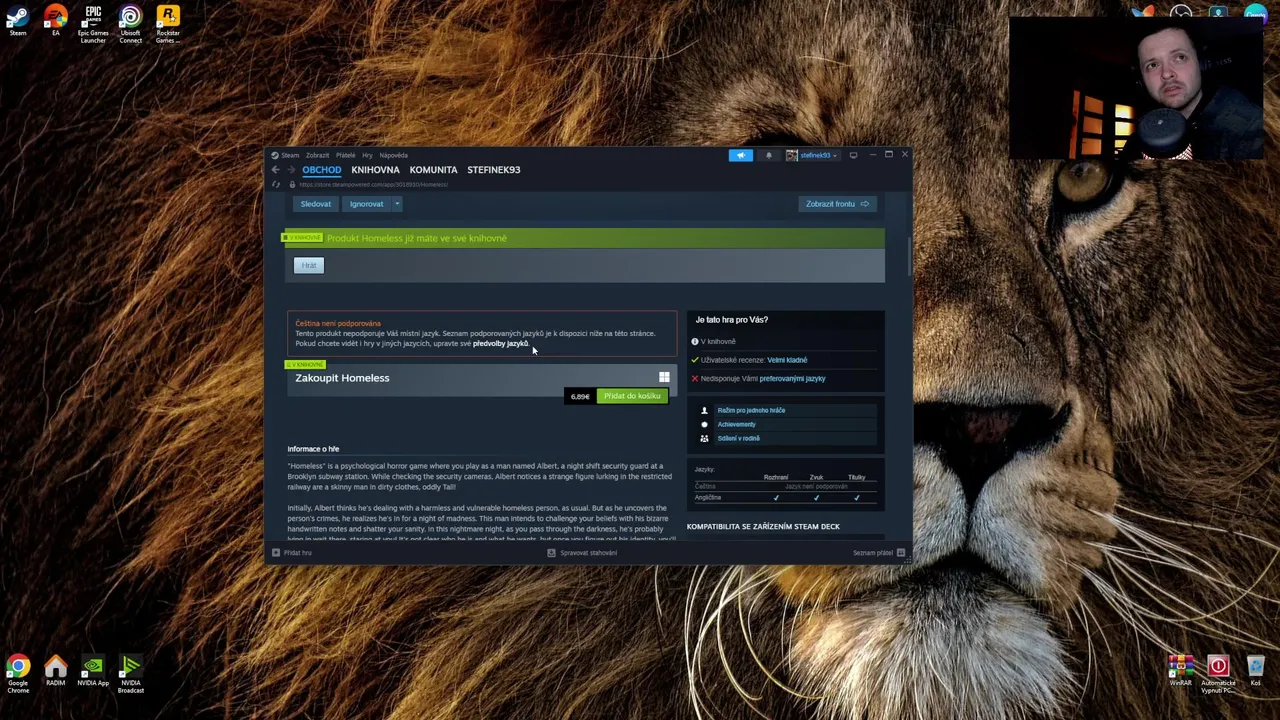Click the KOMPATIBILITA SE ZAŘÍZENÍM STEAM DECK heading
This screenshot has height=720, width=1280.
tap(763, 526)
